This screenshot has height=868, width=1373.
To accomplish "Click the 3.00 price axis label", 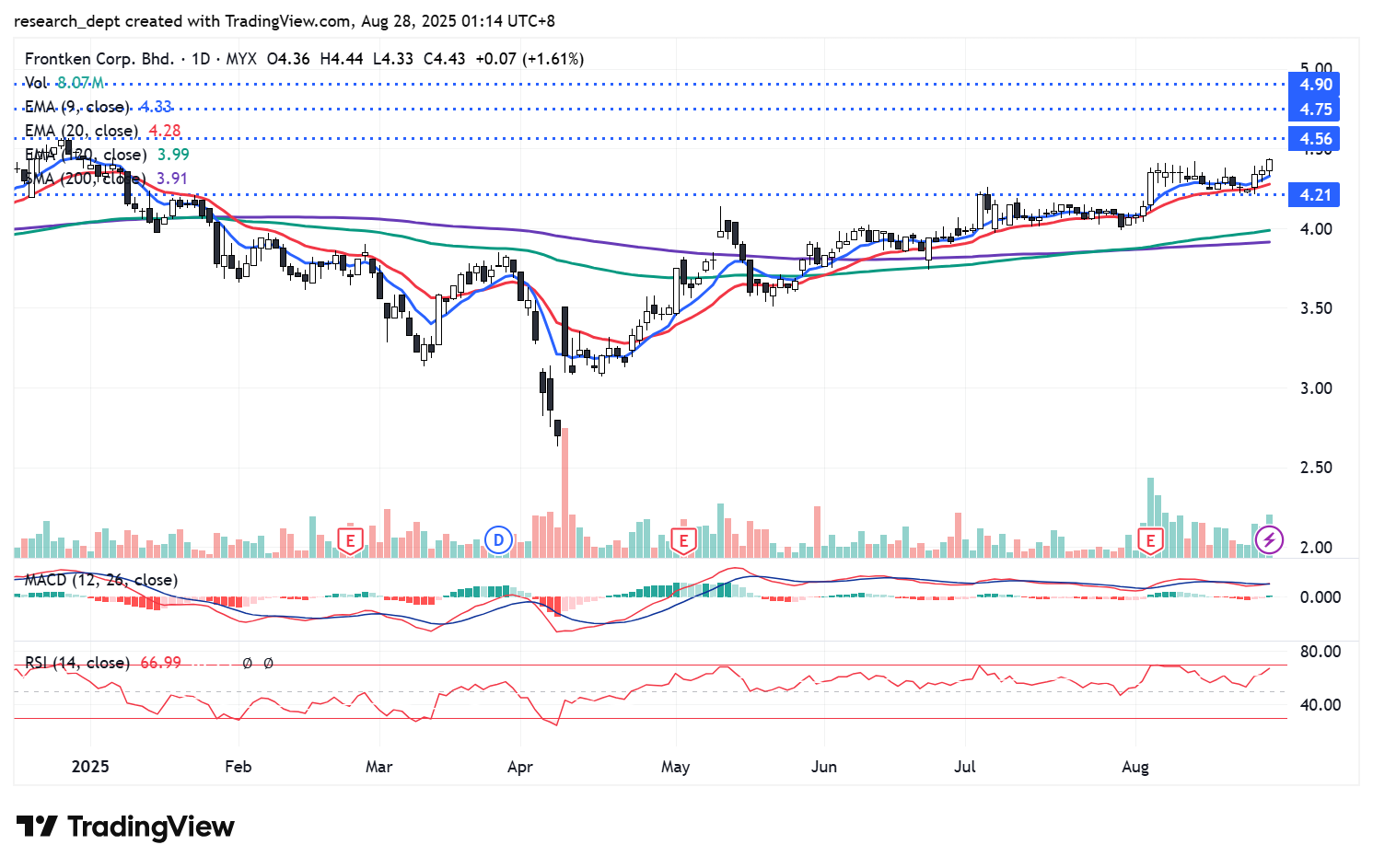I will coord(1316,388).
